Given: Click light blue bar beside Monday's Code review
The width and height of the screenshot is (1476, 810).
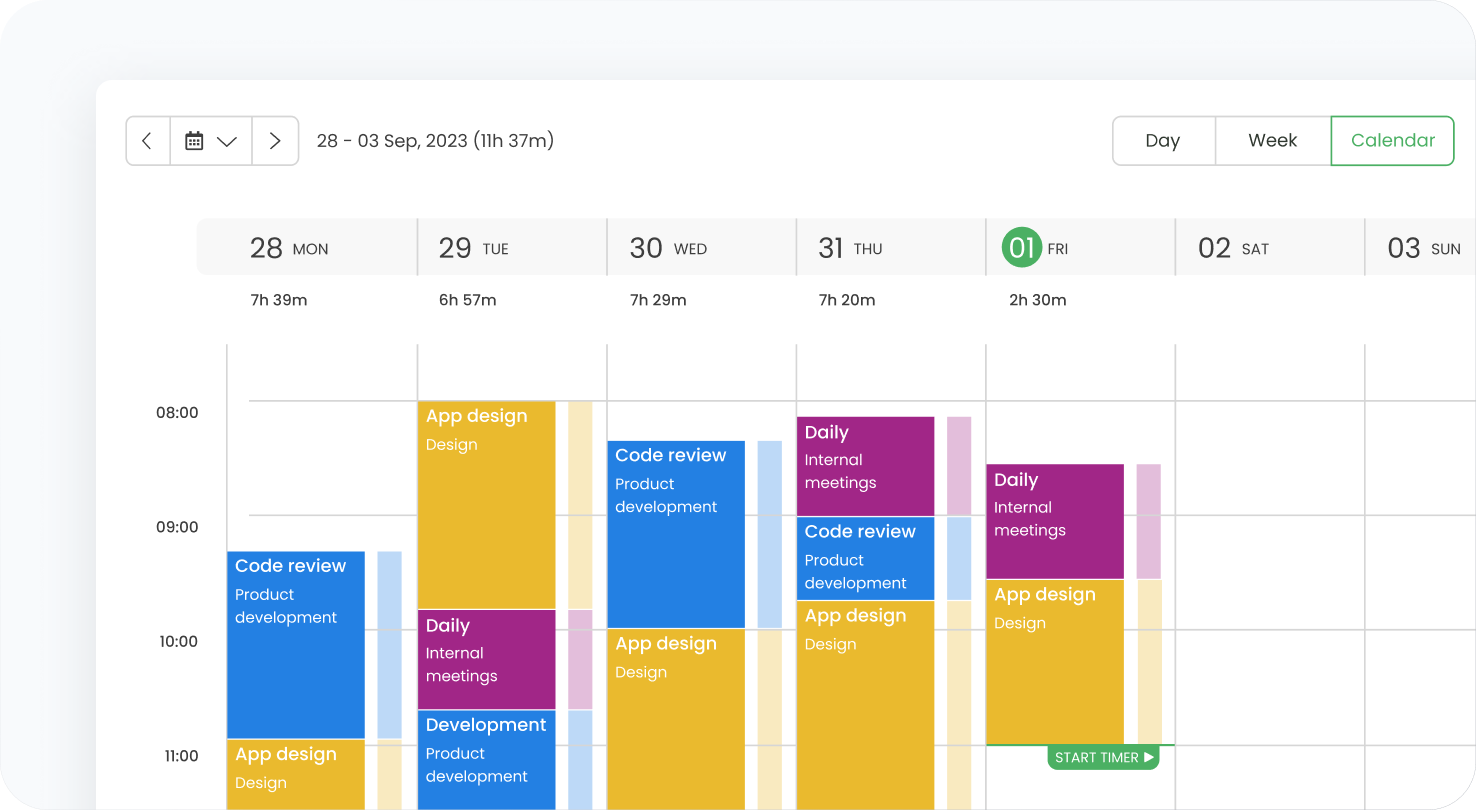Looking at the screenshot, I should coord(389,645).
